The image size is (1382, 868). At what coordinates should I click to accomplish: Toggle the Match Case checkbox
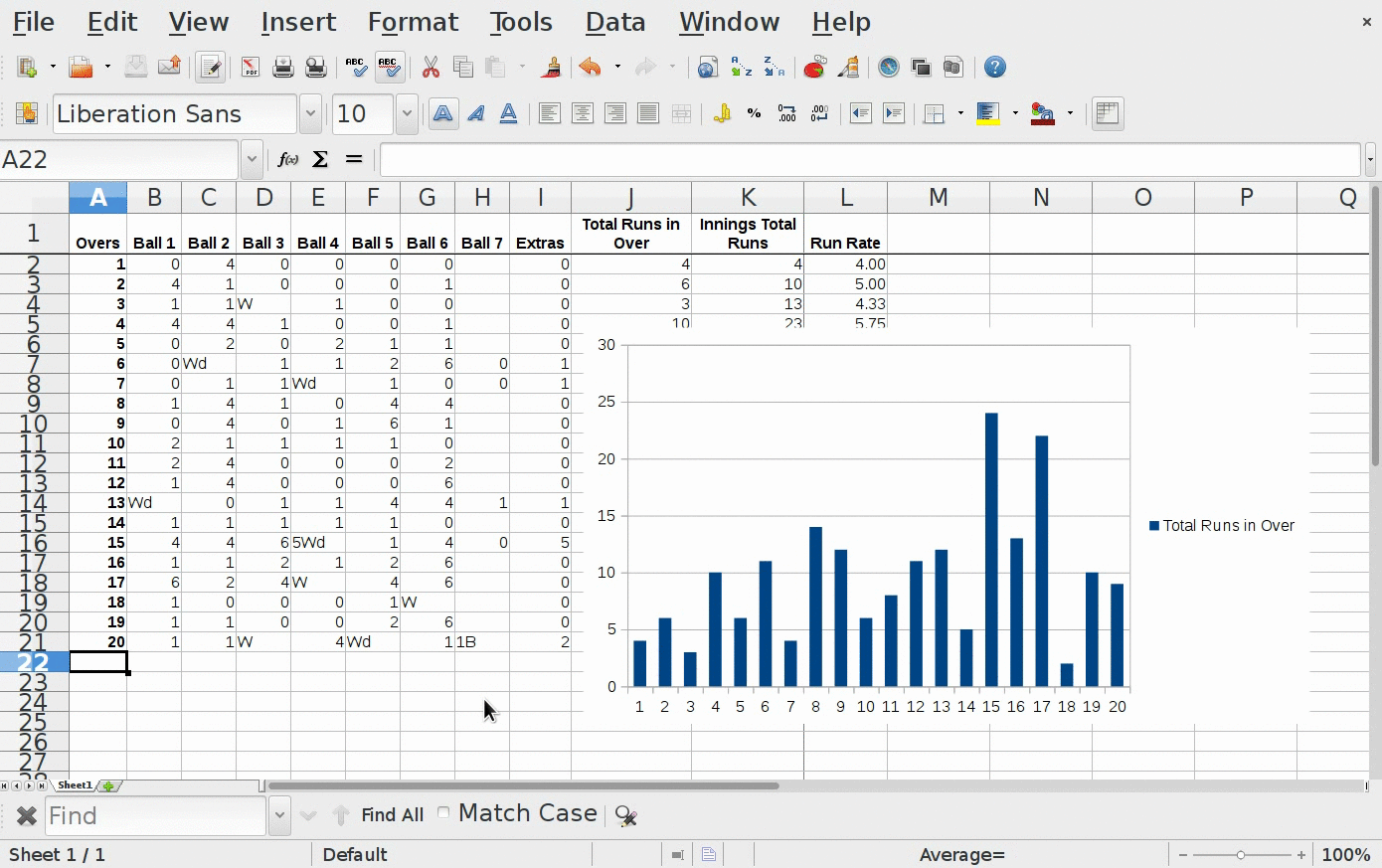pos(443,813)
